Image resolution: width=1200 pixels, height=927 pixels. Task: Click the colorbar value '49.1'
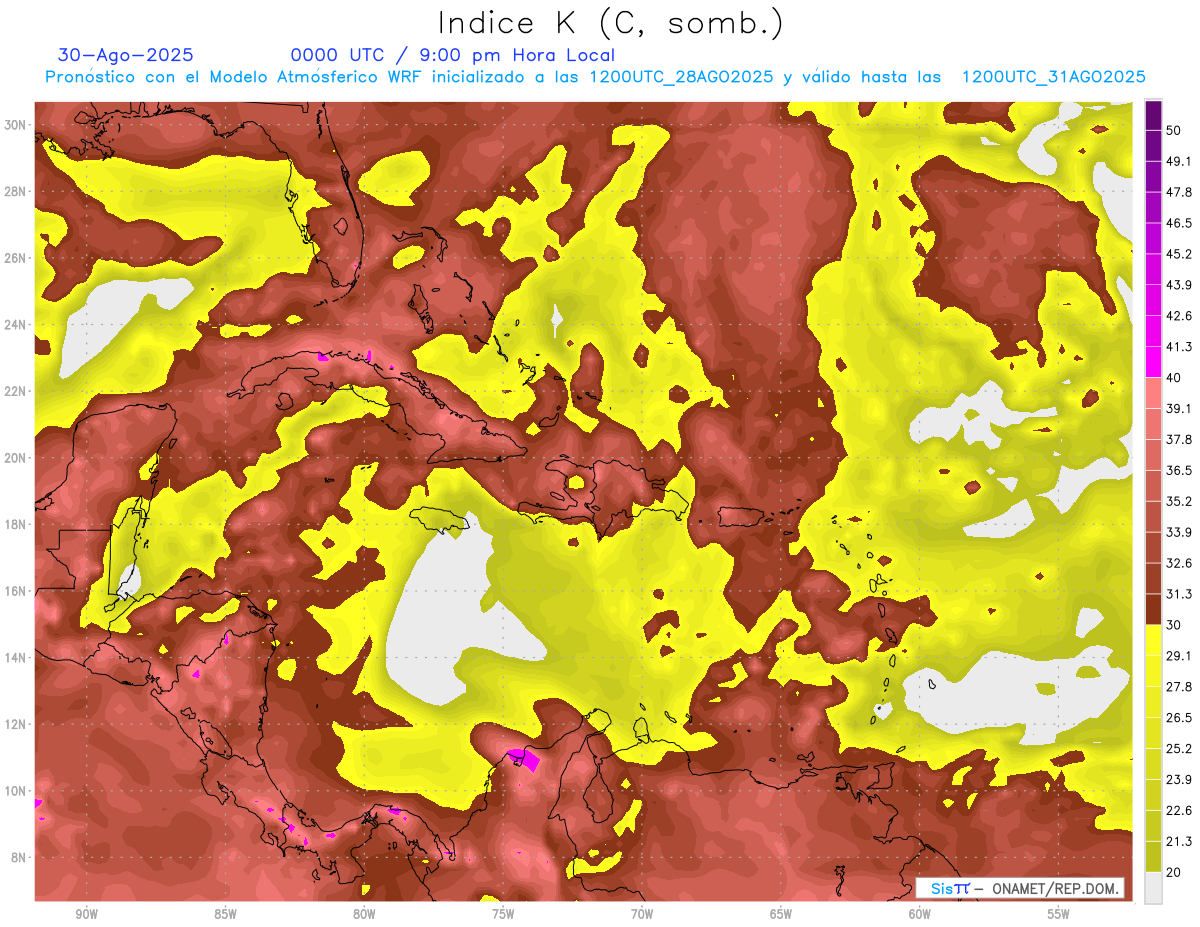pyautogui.click(x=1179, y=161)
